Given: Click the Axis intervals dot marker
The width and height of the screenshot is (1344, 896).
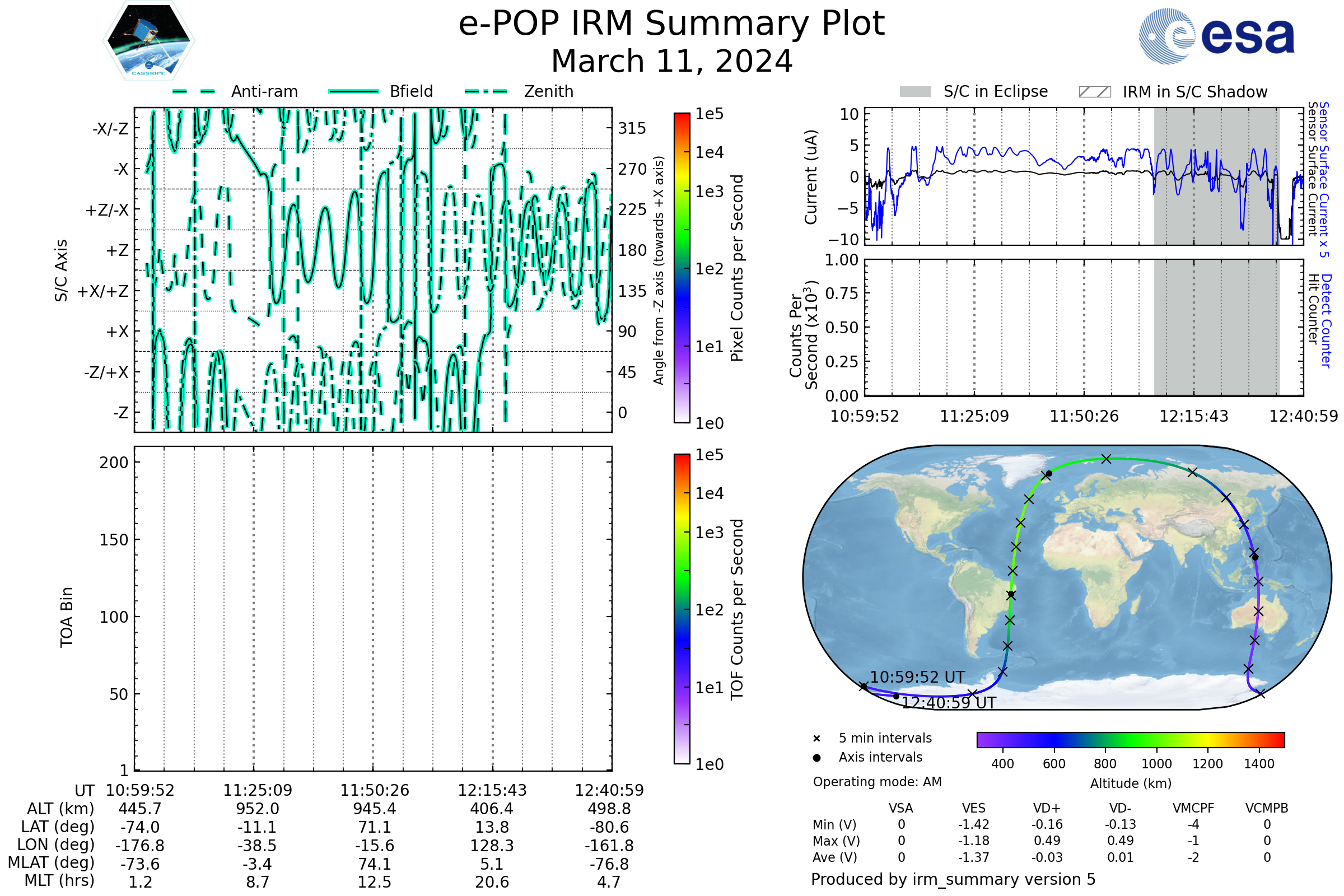Looking at the screenshot, I should pyautogui.click(x=816, y=758).
